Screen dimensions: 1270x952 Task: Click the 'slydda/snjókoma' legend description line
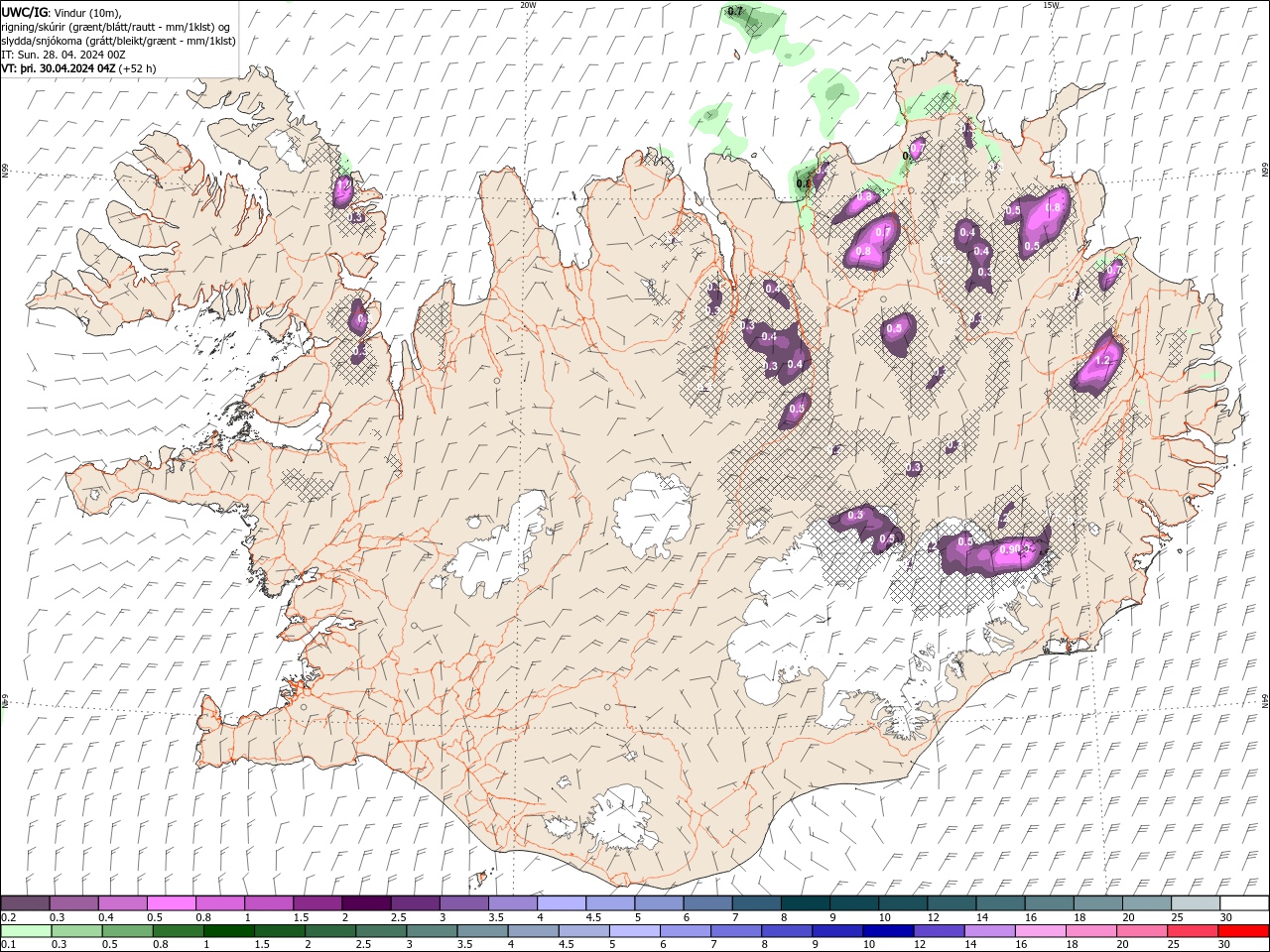pyautogui.click(x=118, y=41)
